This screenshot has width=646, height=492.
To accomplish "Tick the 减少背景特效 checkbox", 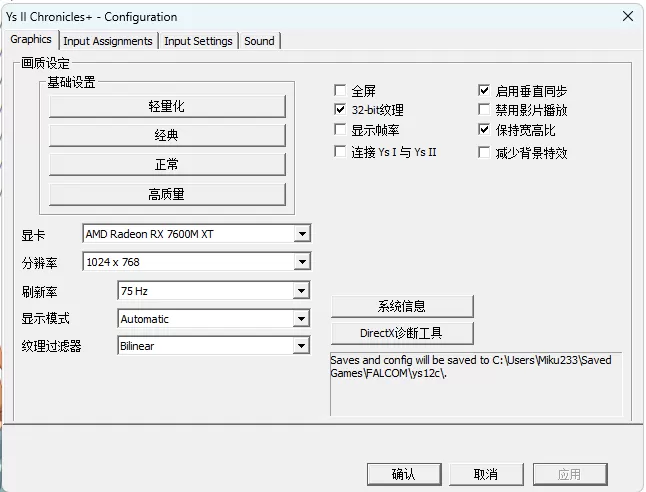I will [x=485, y=153].
